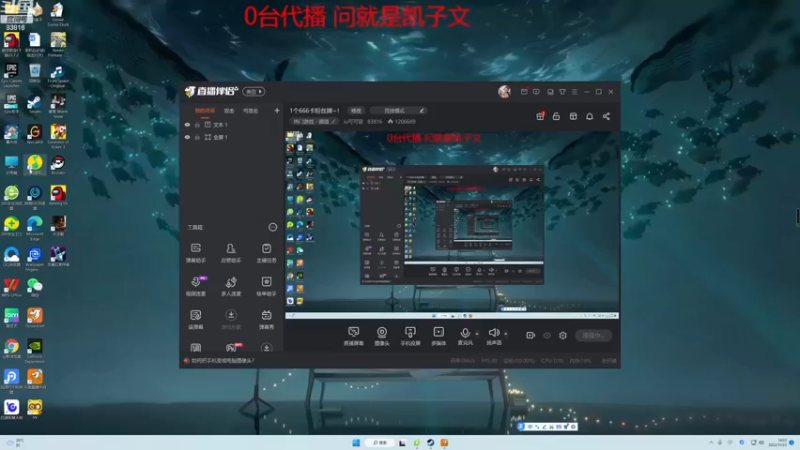The image size is (800, 450).
Task: Start 视频连麦 from the toolbox
Action: click(x=195, y=286)
